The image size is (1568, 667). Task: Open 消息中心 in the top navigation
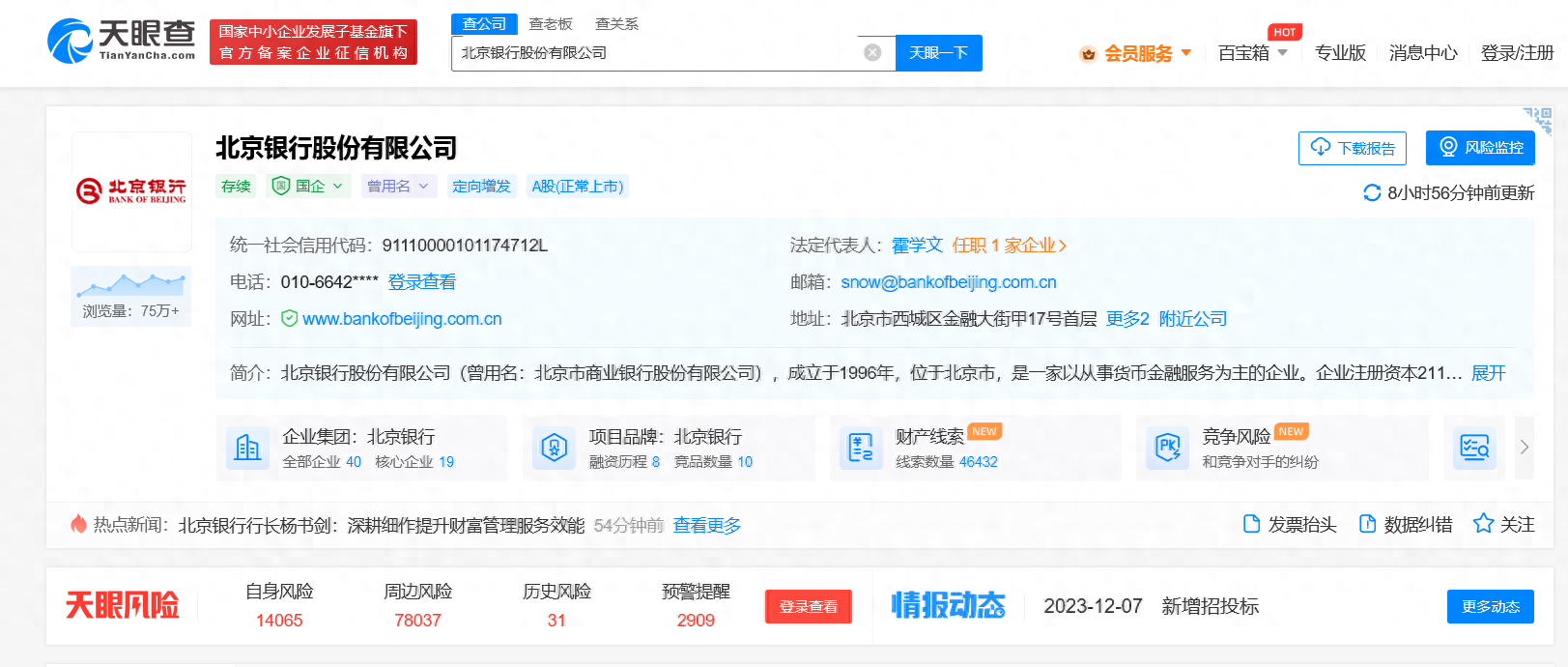pyautogui.click(x=1423, y=53)
